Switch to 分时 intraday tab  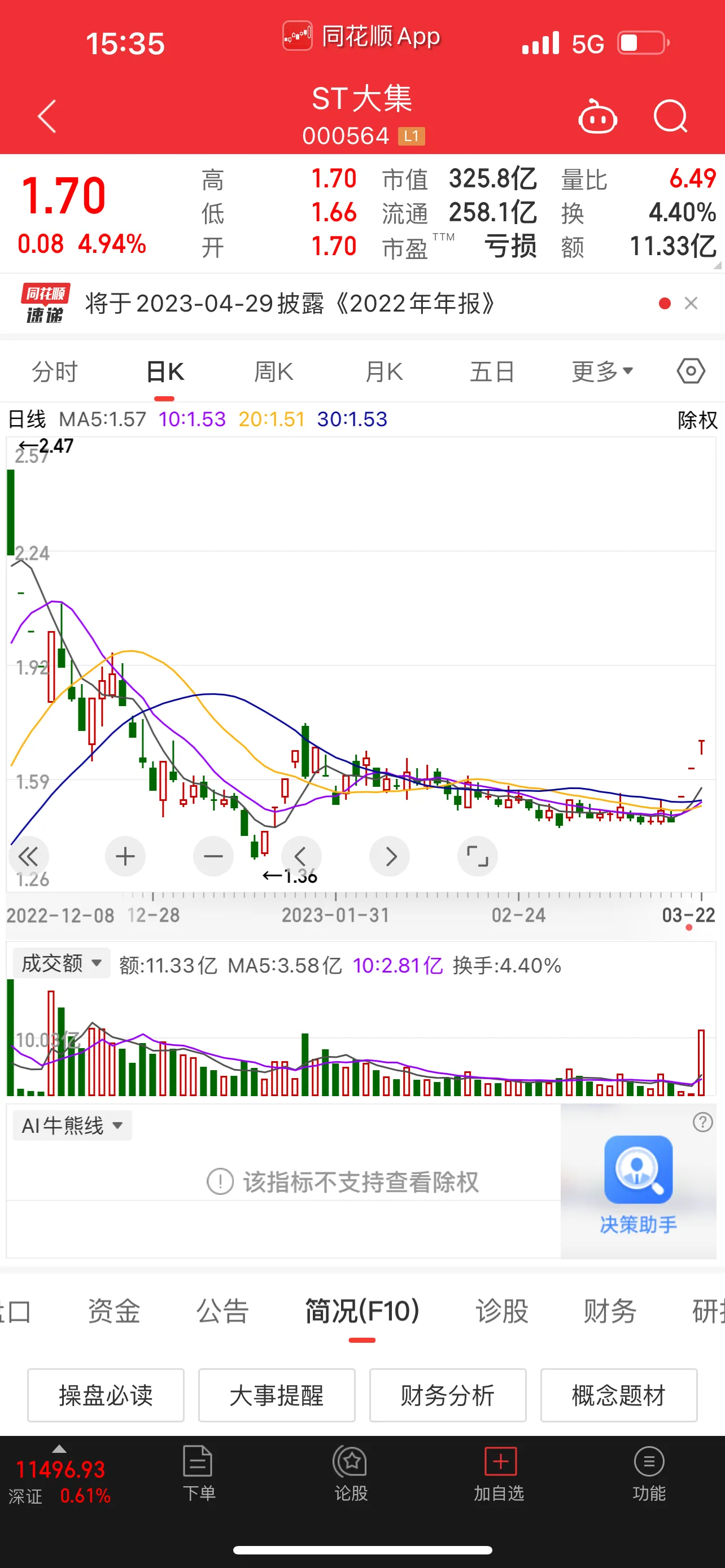point(55,371)
